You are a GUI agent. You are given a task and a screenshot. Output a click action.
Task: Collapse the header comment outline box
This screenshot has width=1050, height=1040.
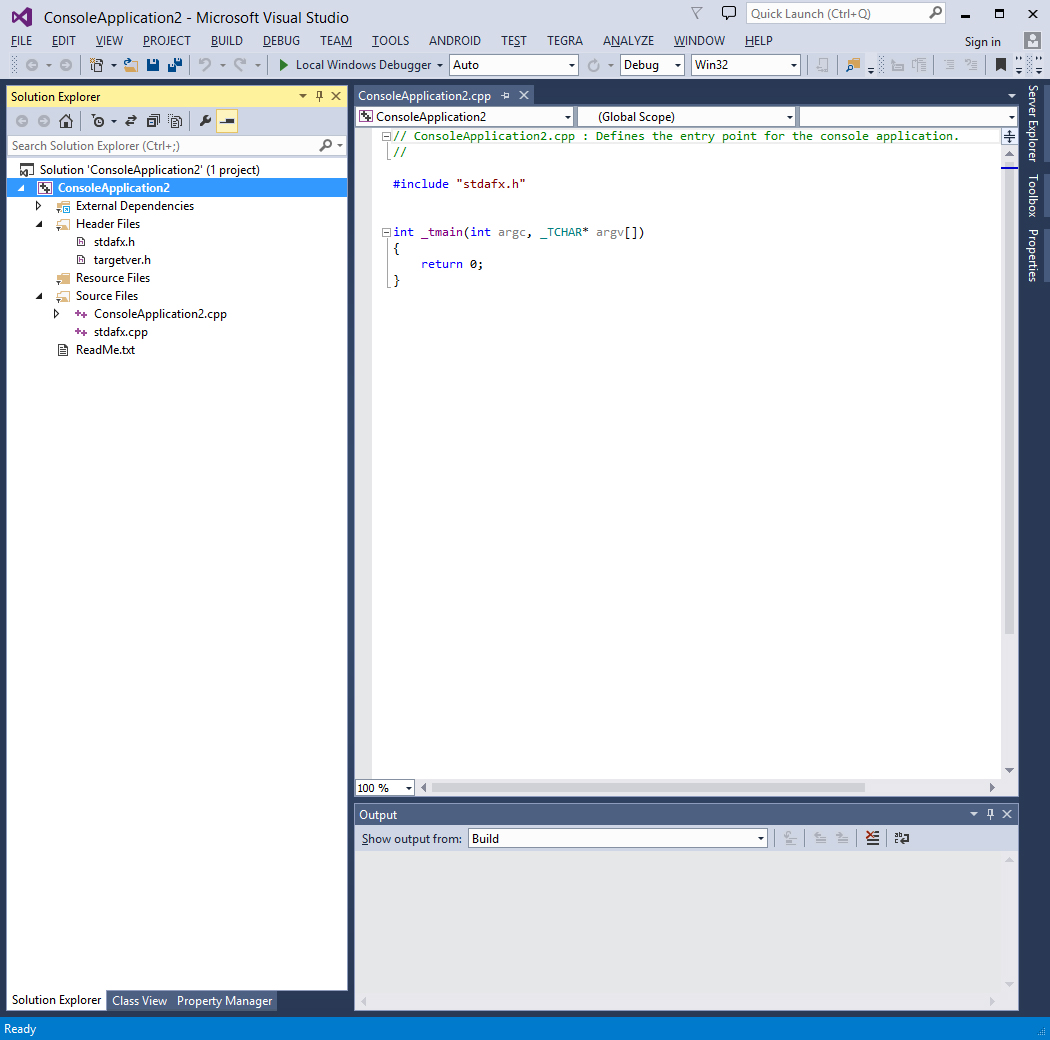pos(386,137)
